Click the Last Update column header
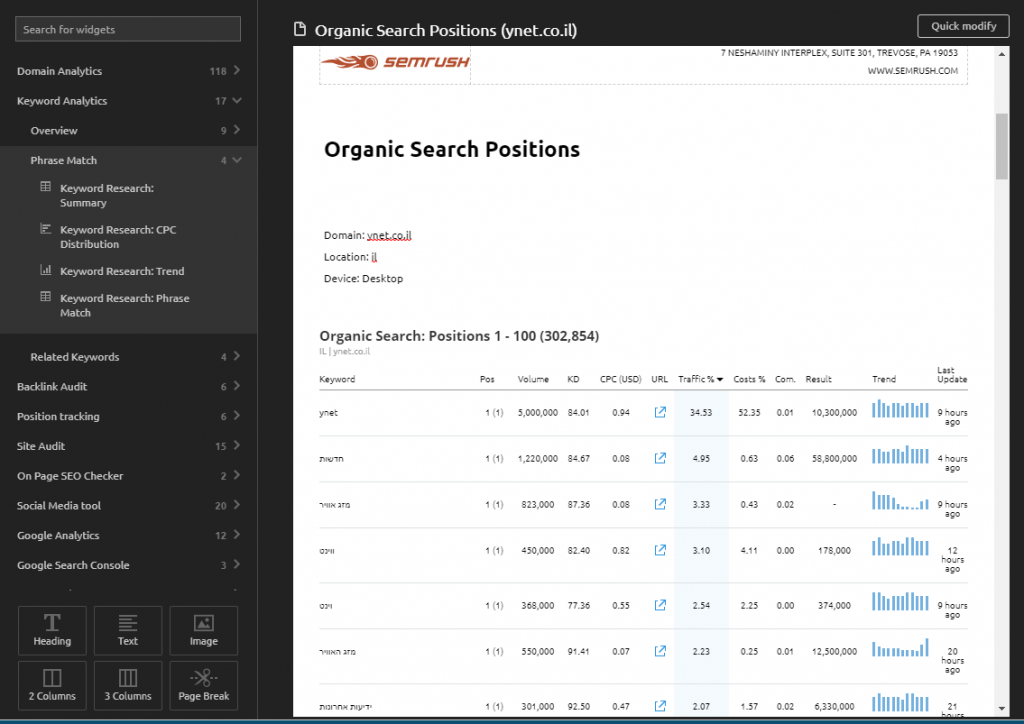The image size is (1024, 724). (x=952, y=375)
